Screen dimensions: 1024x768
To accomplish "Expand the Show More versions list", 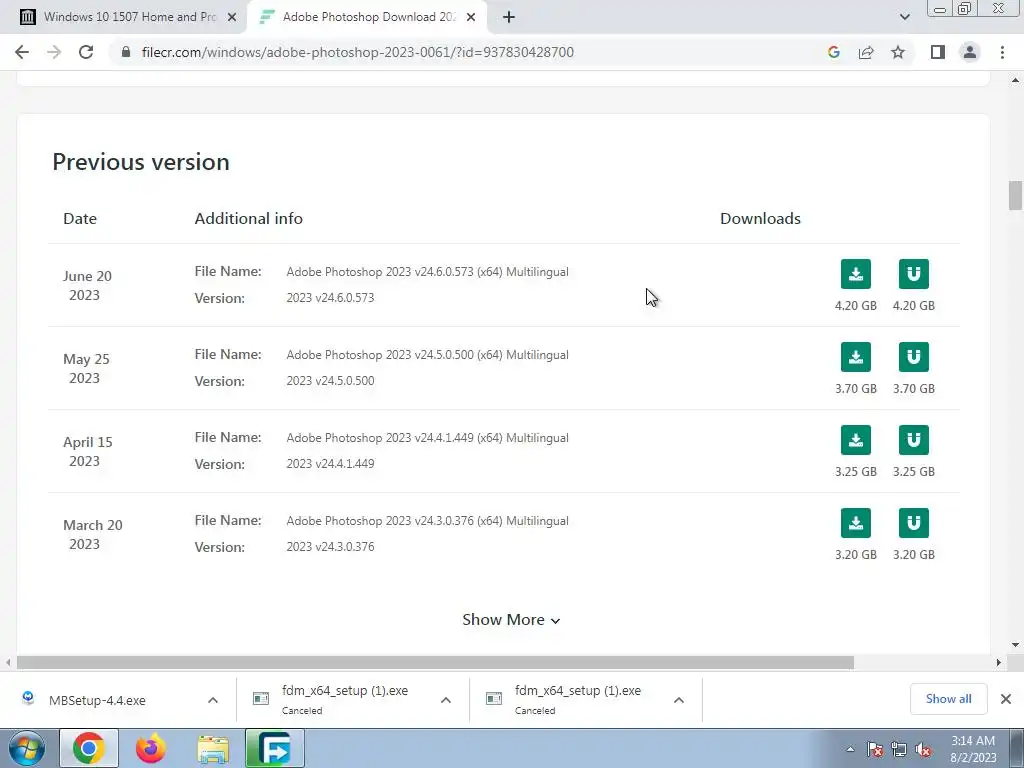I will [x=511, y=620].
